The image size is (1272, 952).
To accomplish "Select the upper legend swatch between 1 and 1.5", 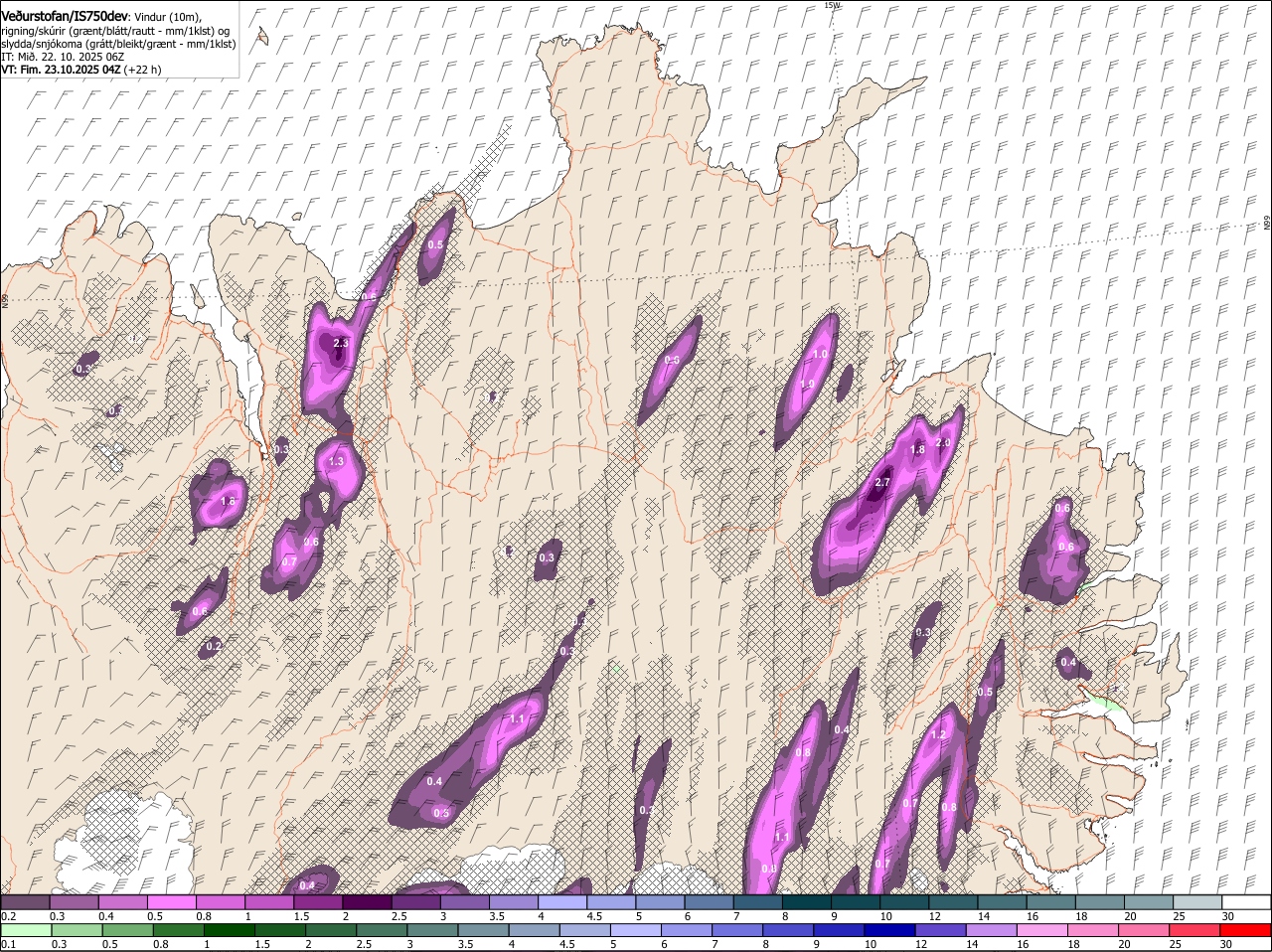I will coord(269,902).
